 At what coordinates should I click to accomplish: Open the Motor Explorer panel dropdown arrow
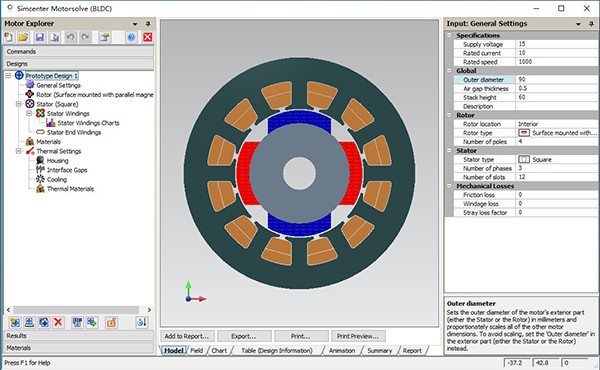click(135, 24)
